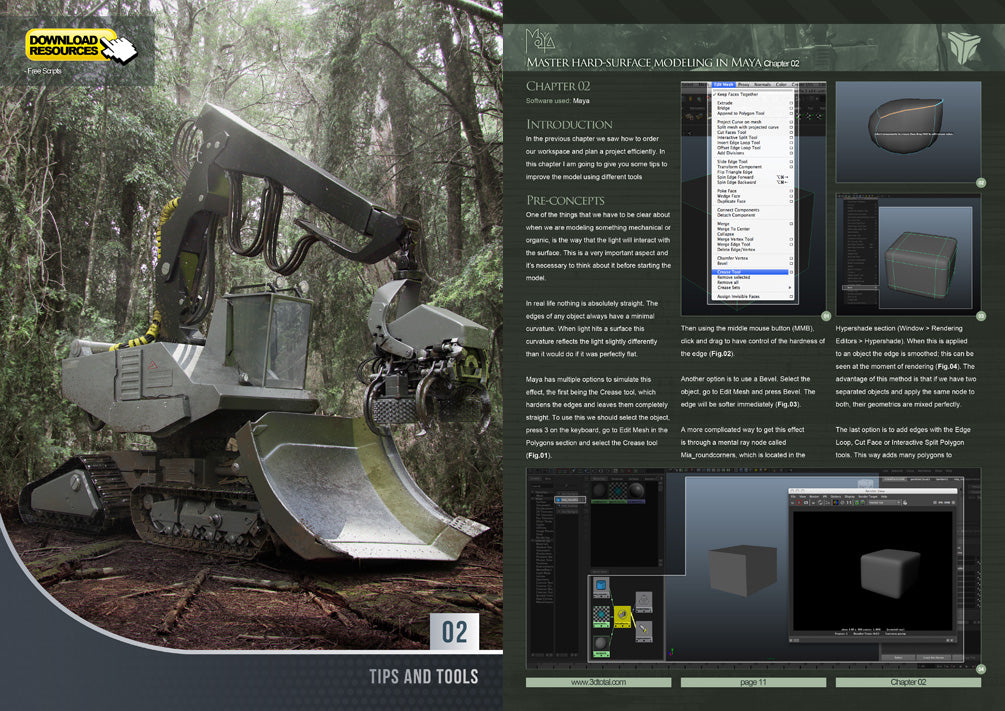Open the renderer dropdown in the Render View toolbar
Screen dimensions: 1005x711
[x=885, y=503]
